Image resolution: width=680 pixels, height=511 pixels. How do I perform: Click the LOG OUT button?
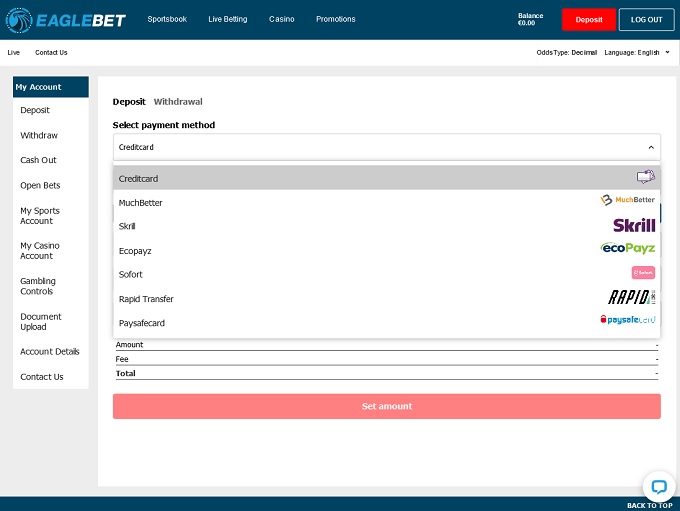click(646, 19)
